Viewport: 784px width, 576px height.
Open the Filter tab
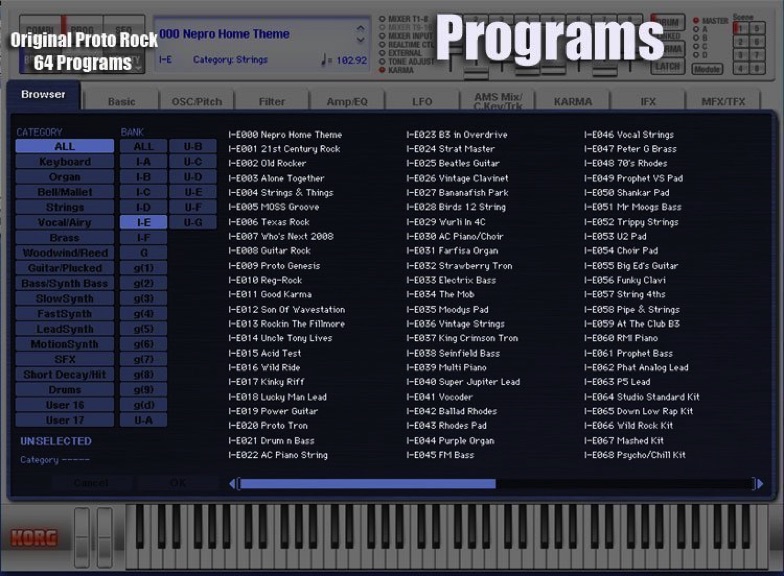click(272, 102)
